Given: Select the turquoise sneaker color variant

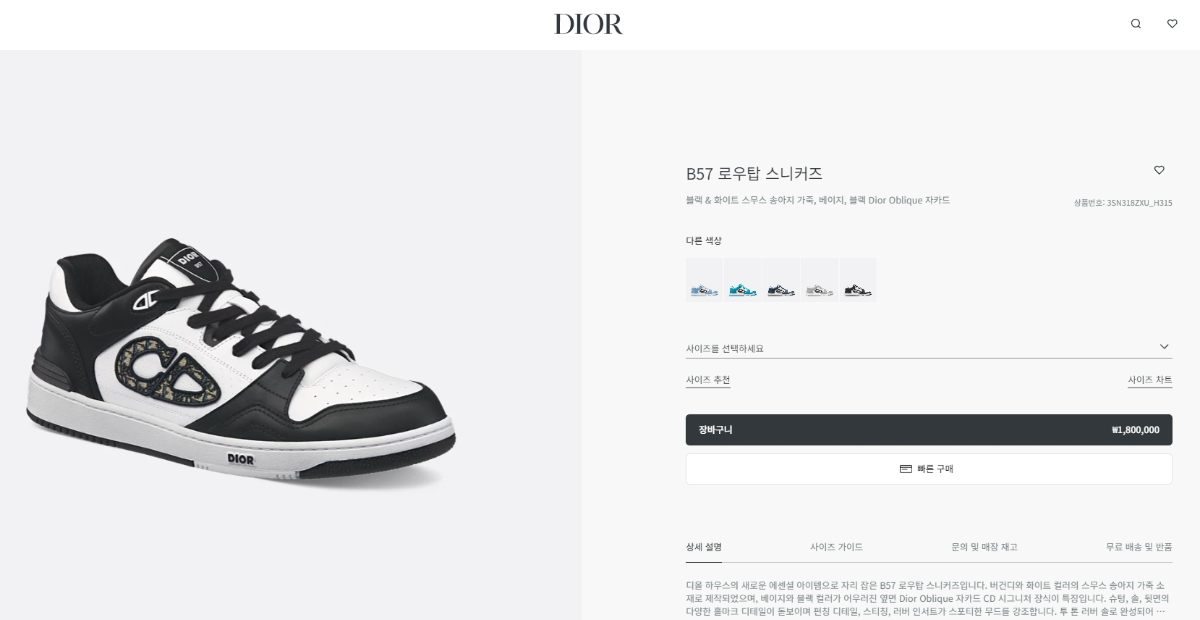Looking at the screenshot, I should [742, 280].
